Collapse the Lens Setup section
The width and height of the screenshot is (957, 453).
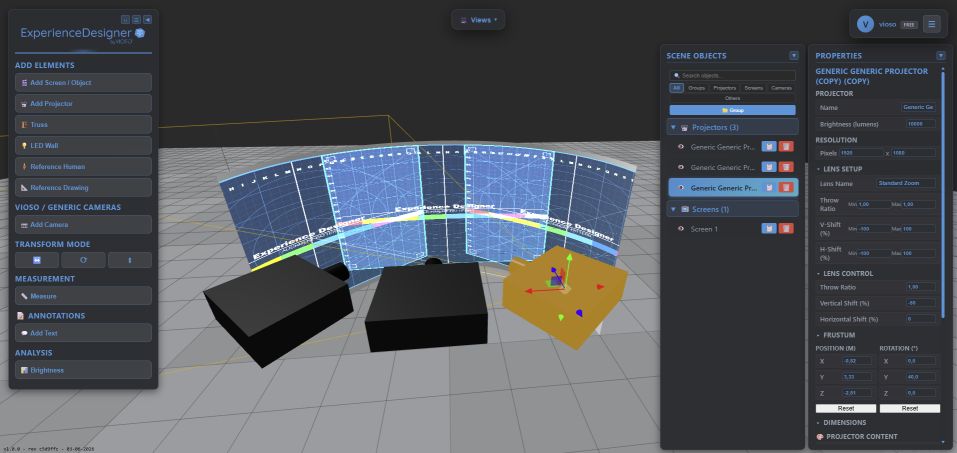(818, 169)
